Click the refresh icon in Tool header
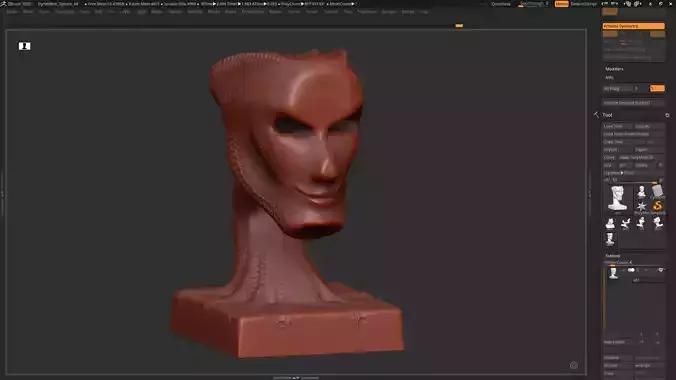The image size is (676, 380). [667, 115]
